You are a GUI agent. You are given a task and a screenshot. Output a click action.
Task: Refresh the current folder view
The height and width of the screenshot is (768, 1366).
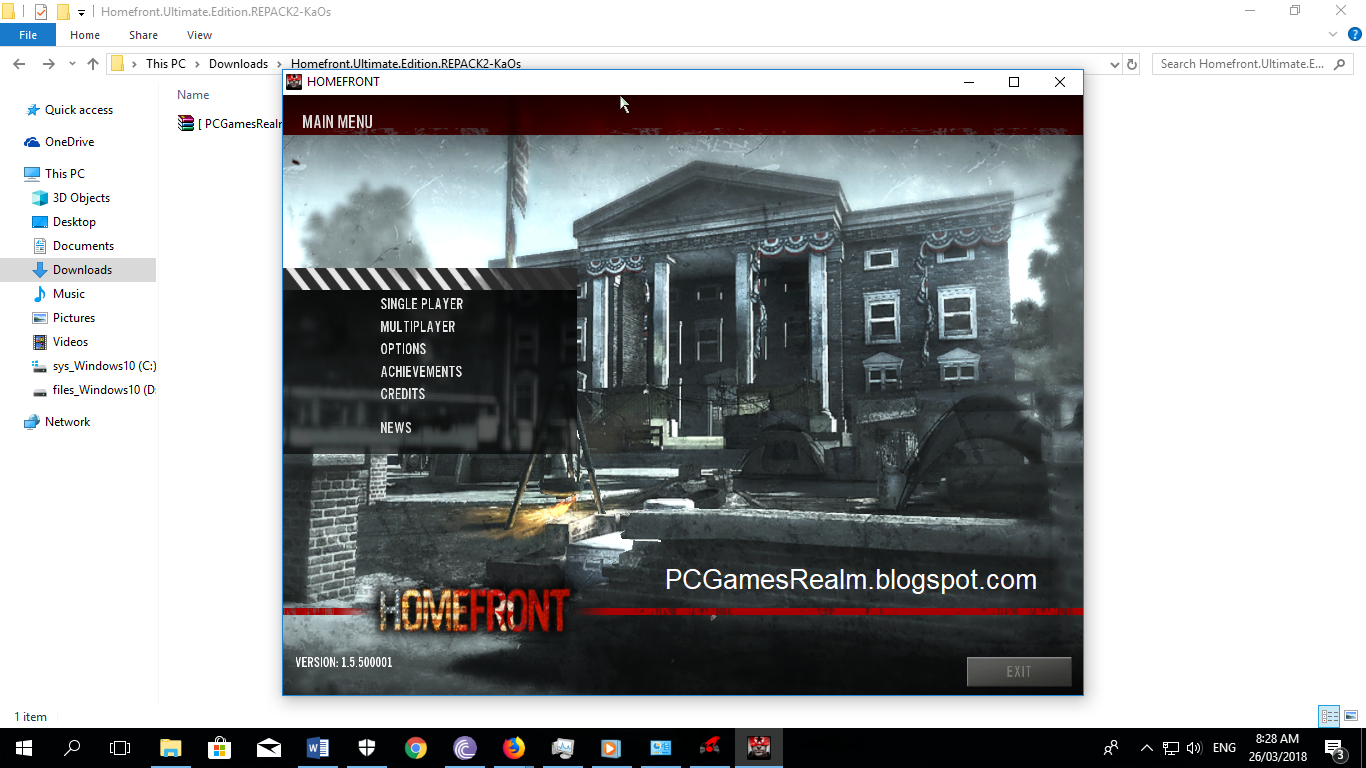tap(1132, 64)
